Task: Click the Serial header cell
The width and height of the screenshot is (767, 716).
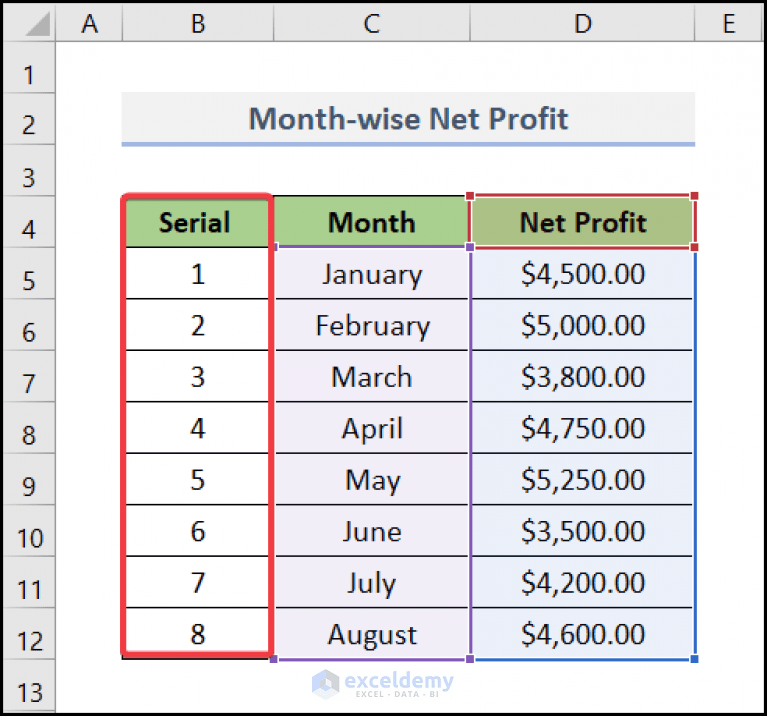Action: pos(196,222)
